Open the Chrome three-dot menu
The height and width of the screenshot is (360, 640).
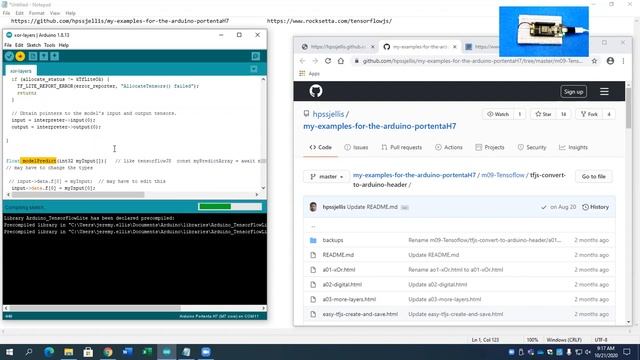(623, 61)
